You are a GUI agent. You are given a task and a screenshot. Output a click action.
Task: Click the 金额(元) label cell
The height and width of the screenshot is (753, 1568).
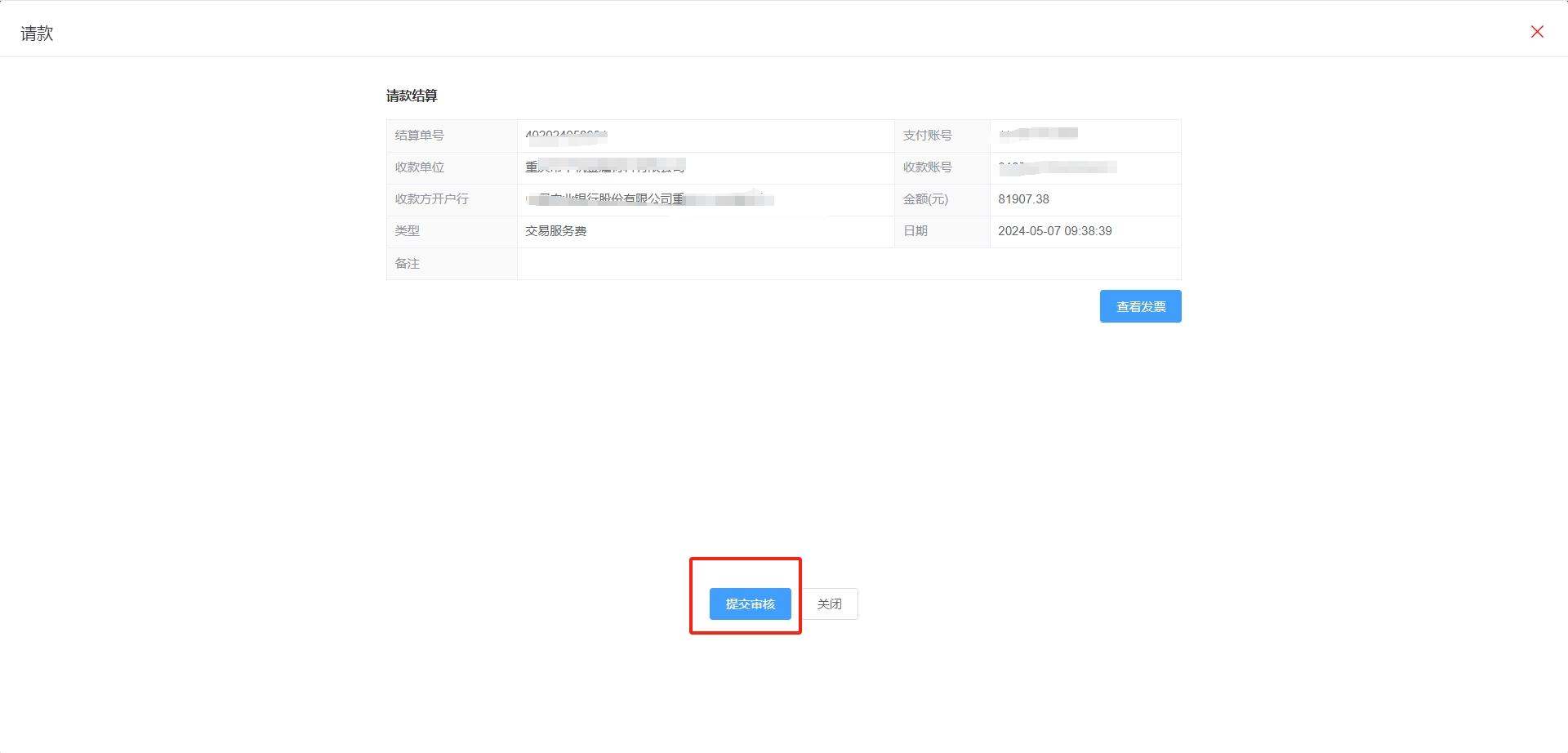pyautogui.click(x=925, y=199)
